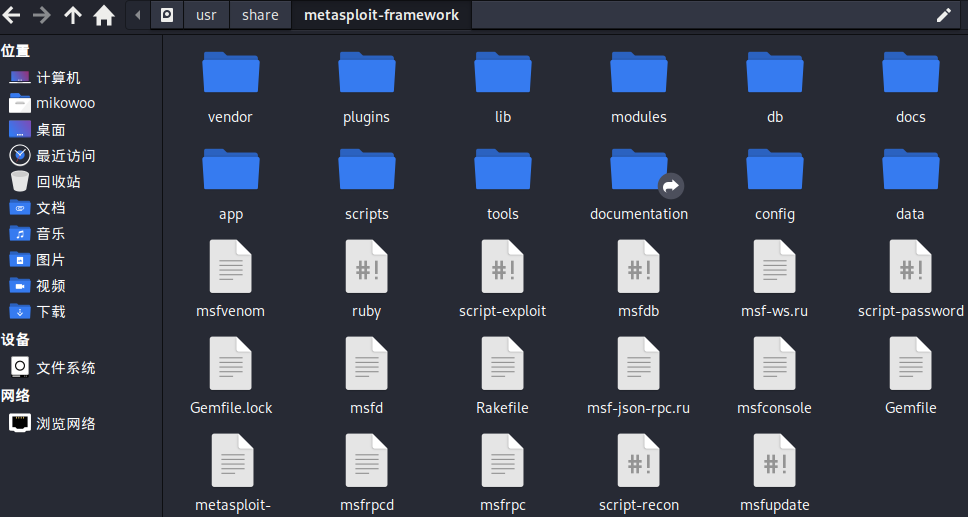This screenshot has width=968, height=517.
Task: Select the script-exploit file icon
Action: (503, 266)
